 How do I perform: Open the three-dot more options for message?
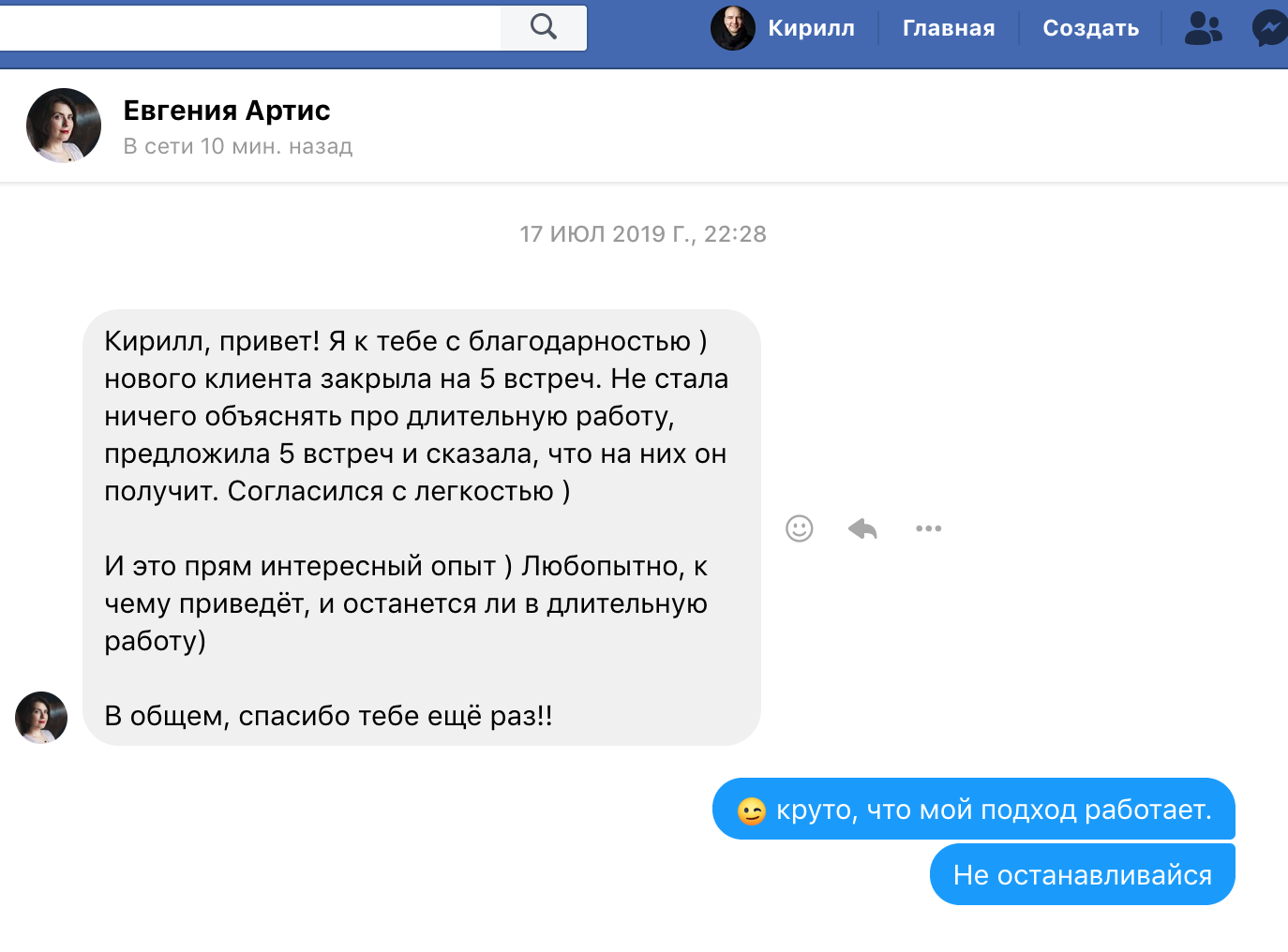point(928,528)
